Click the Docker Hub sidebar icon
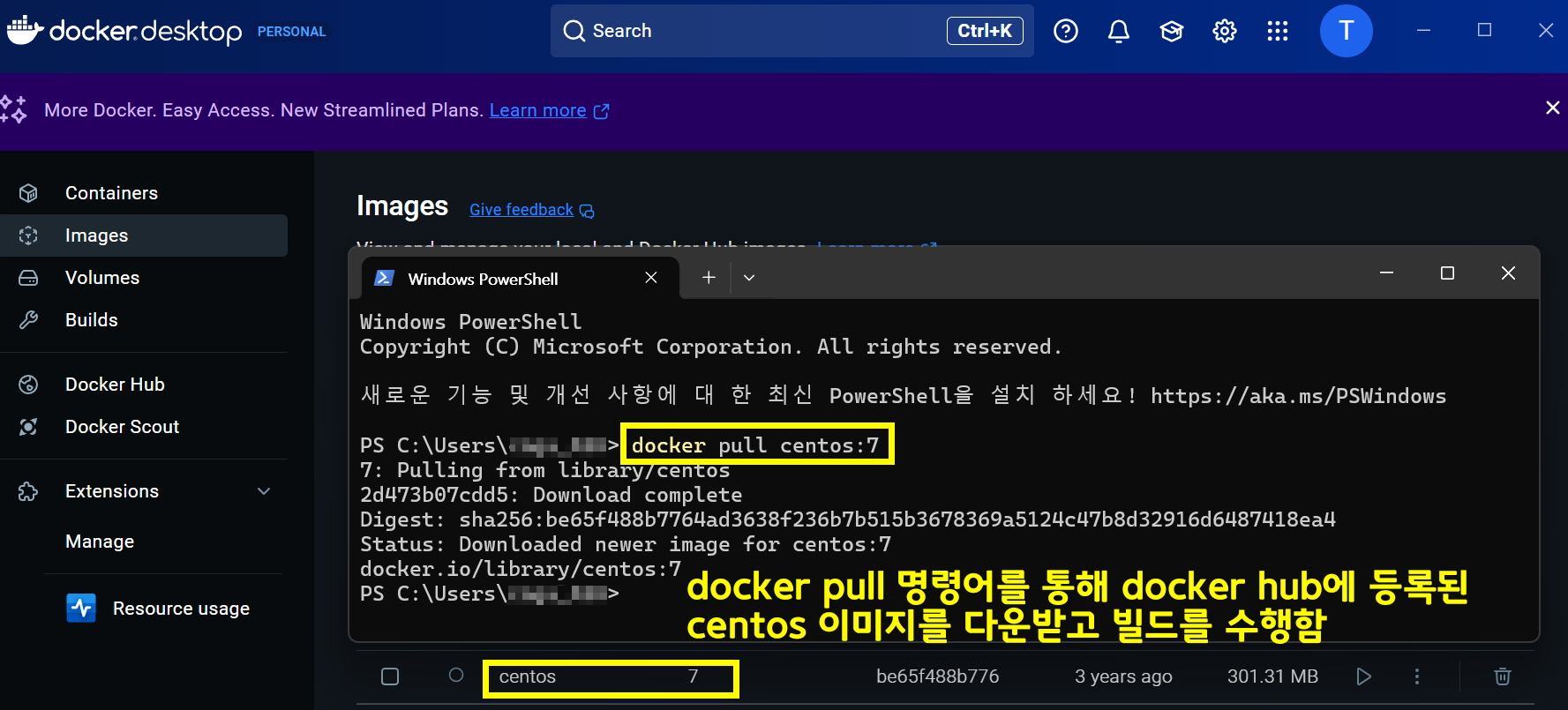Viewport: 1568px width, 710px height. coord(28,385)
